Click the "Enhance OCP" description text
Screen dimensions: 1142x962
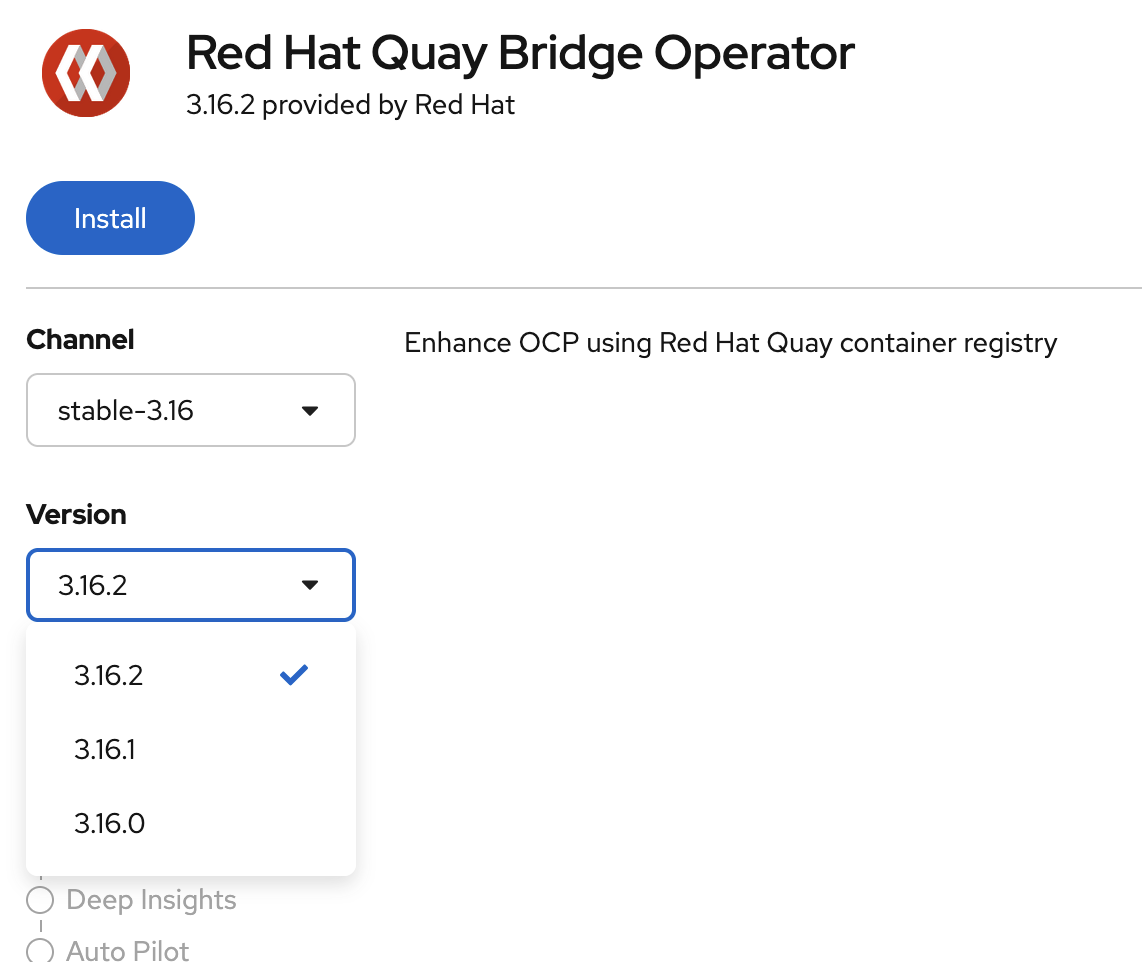point(730,344)
